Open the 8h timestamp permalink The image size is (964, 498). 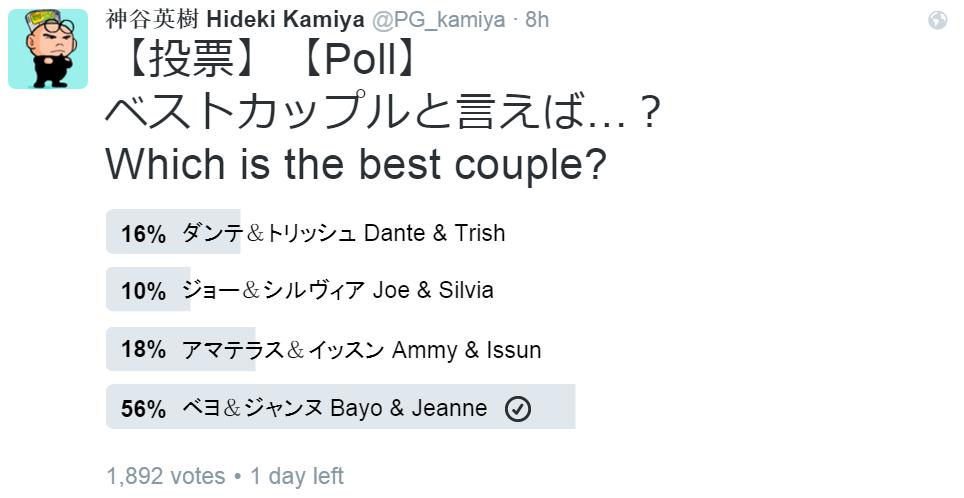click(537, 20)
